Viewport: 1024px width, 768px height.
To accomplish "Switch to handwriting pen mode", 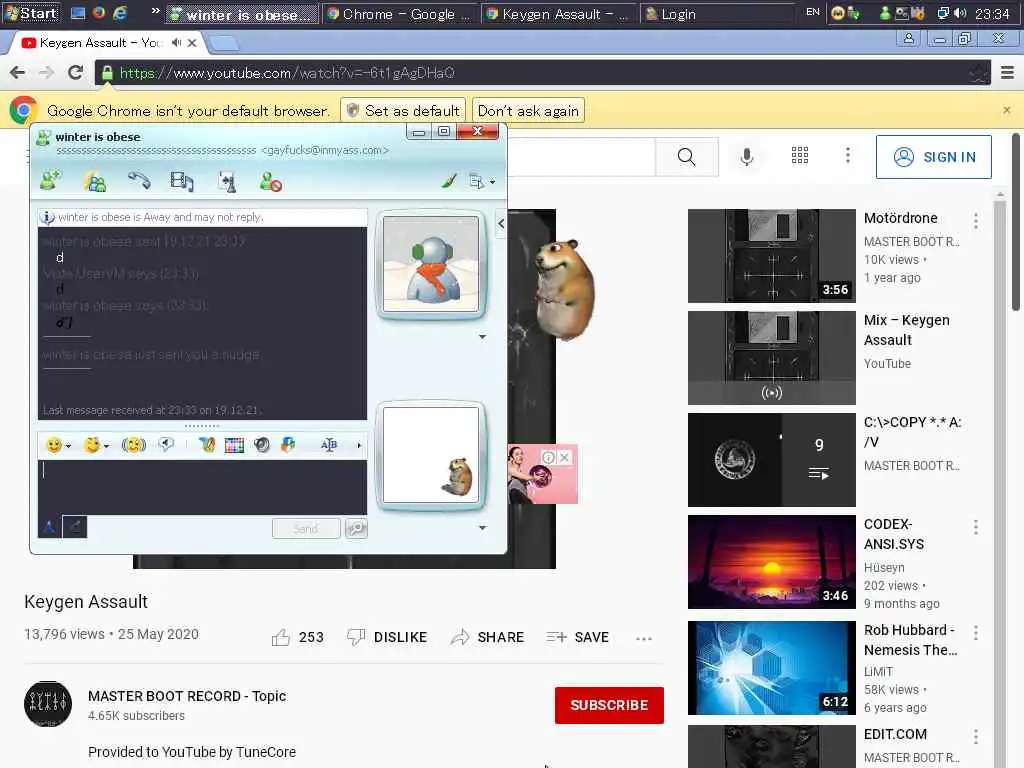I will pyautogui.click(x=74, y=526).
